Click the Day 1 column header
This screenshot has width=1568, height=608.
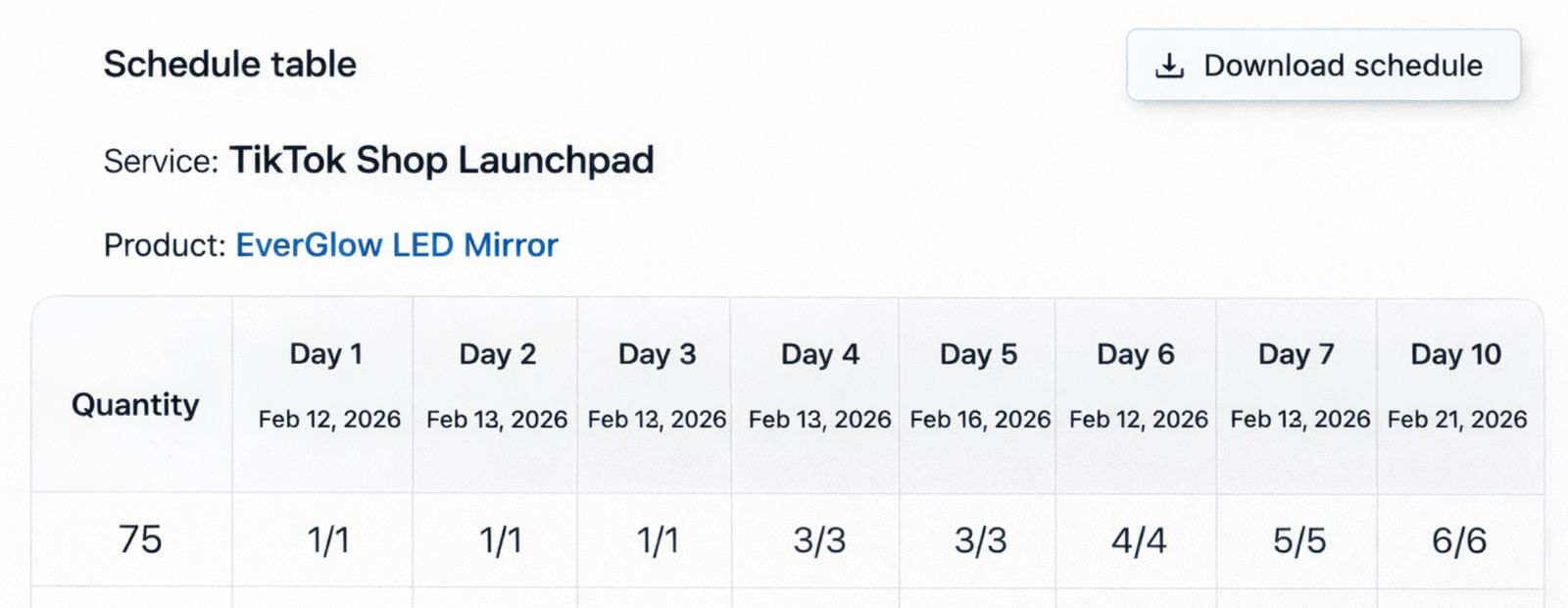(x=326, y=354)
